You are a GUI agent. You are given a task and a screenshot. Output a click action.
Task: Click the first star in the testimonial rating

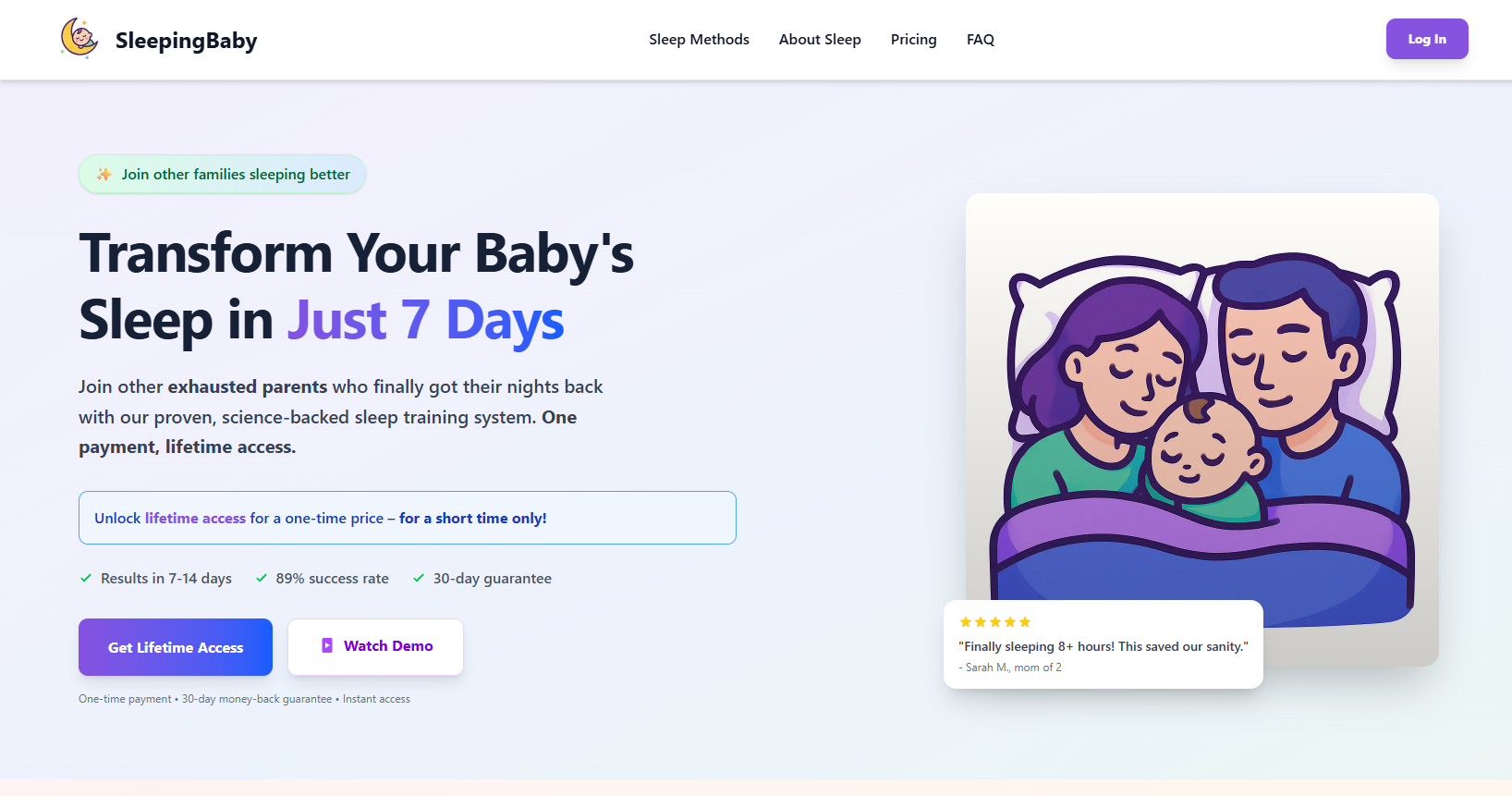tap(966, 621)
